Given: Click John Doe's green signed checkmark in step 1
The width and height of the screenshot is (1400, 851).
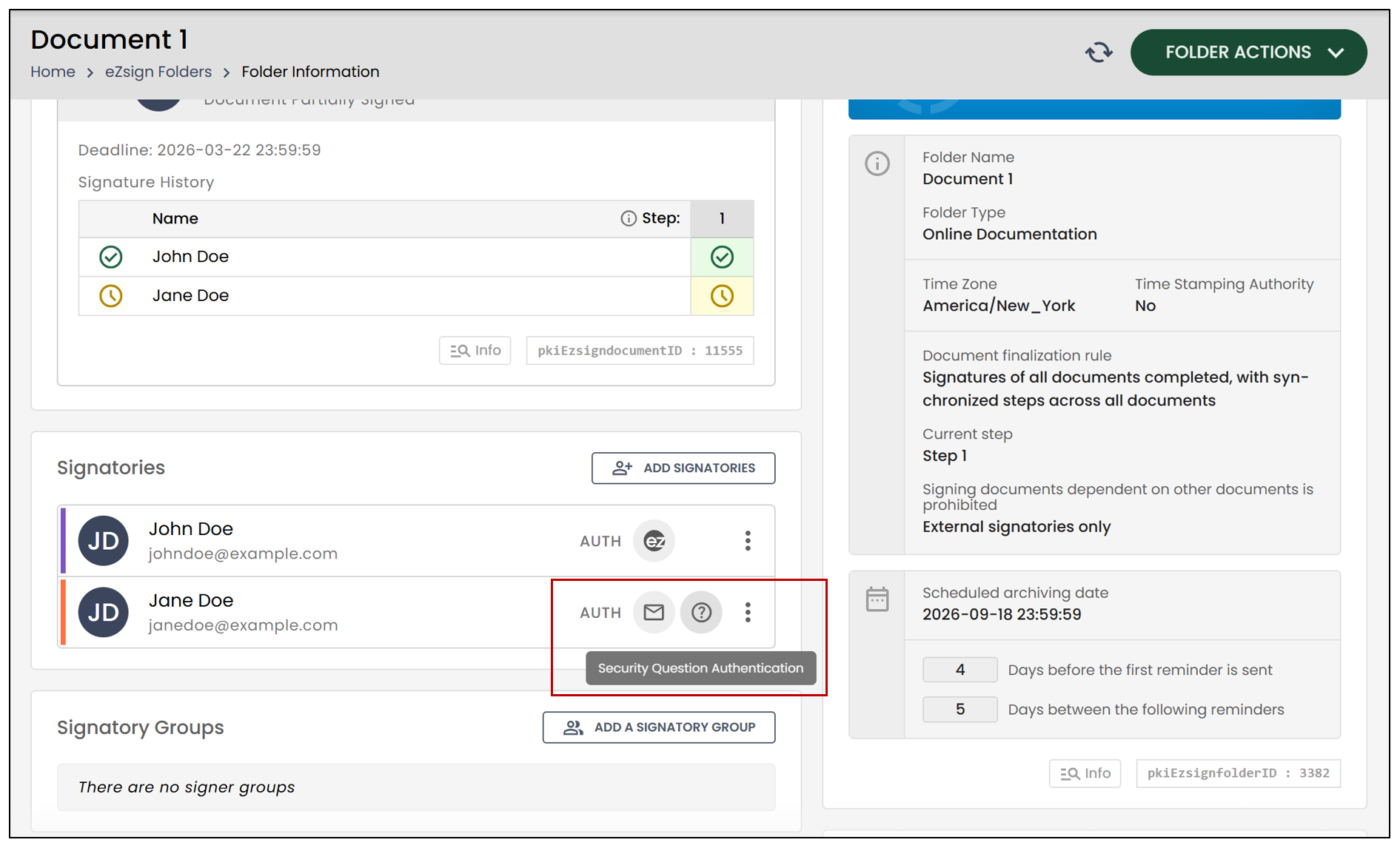Looking at the screenshot, I should [x=722, y=257].
